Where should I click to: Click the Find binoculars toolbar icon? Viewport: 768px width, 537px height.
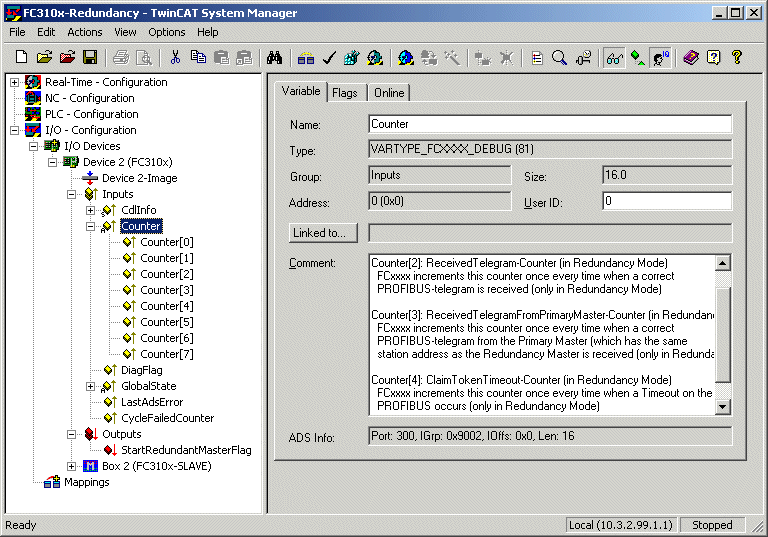click(274, 58)
